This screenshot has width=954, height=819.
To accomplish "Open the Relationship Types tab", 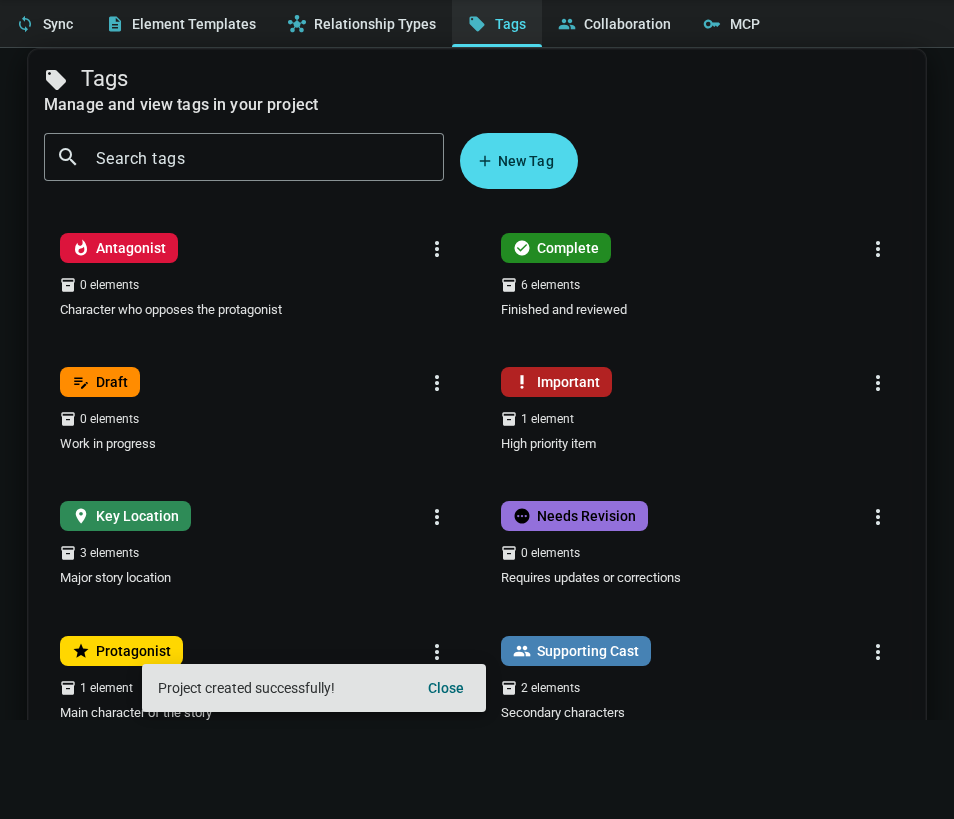I will tap(361, 24).
